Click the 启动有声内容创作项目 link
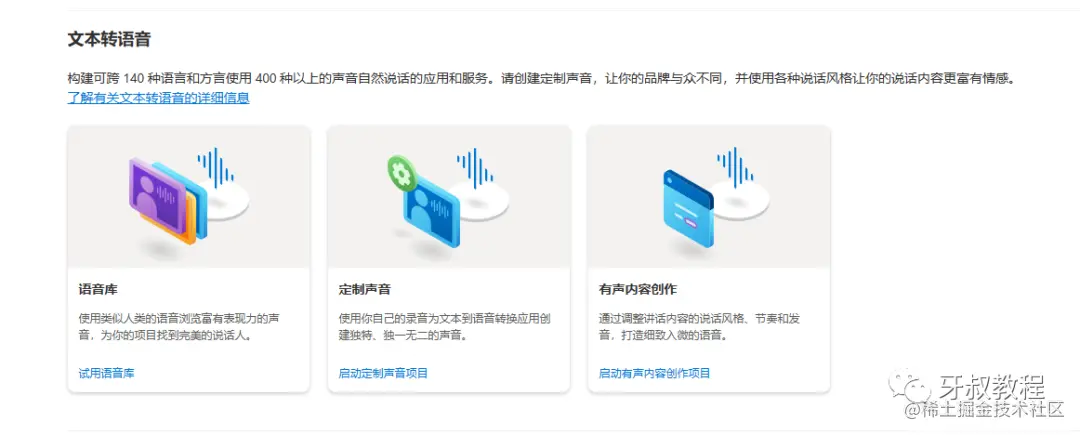The width and height of the screenshot is (1080, 435). (654, 374)
